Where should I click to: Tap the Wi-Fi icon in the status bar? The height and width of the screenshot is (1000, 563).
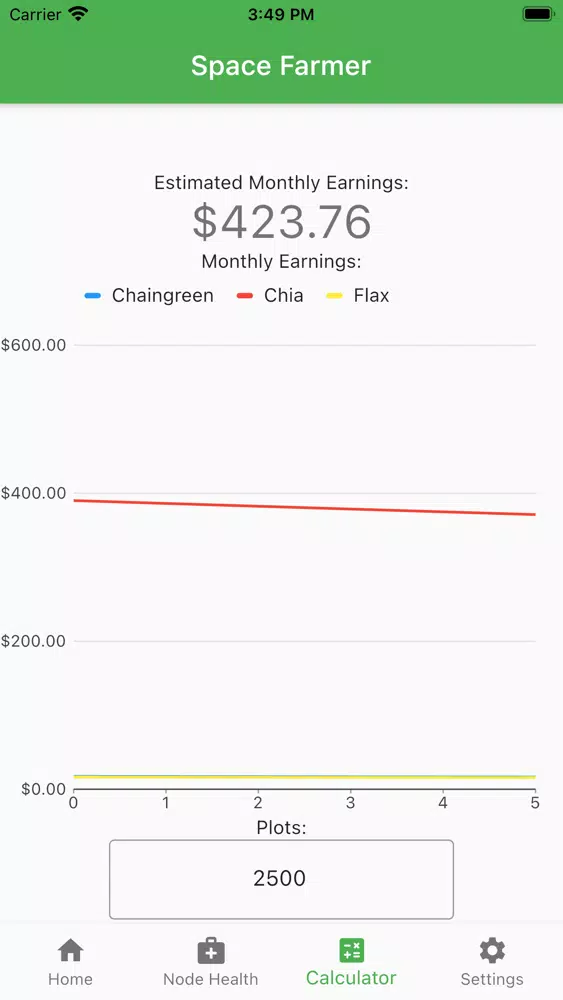[x=78, y=14]
